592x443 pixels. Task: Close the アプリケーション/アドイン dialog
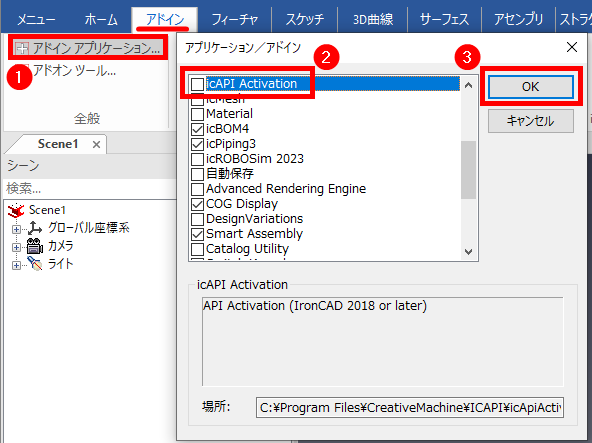pyautogui.click(x=572, y=47)
